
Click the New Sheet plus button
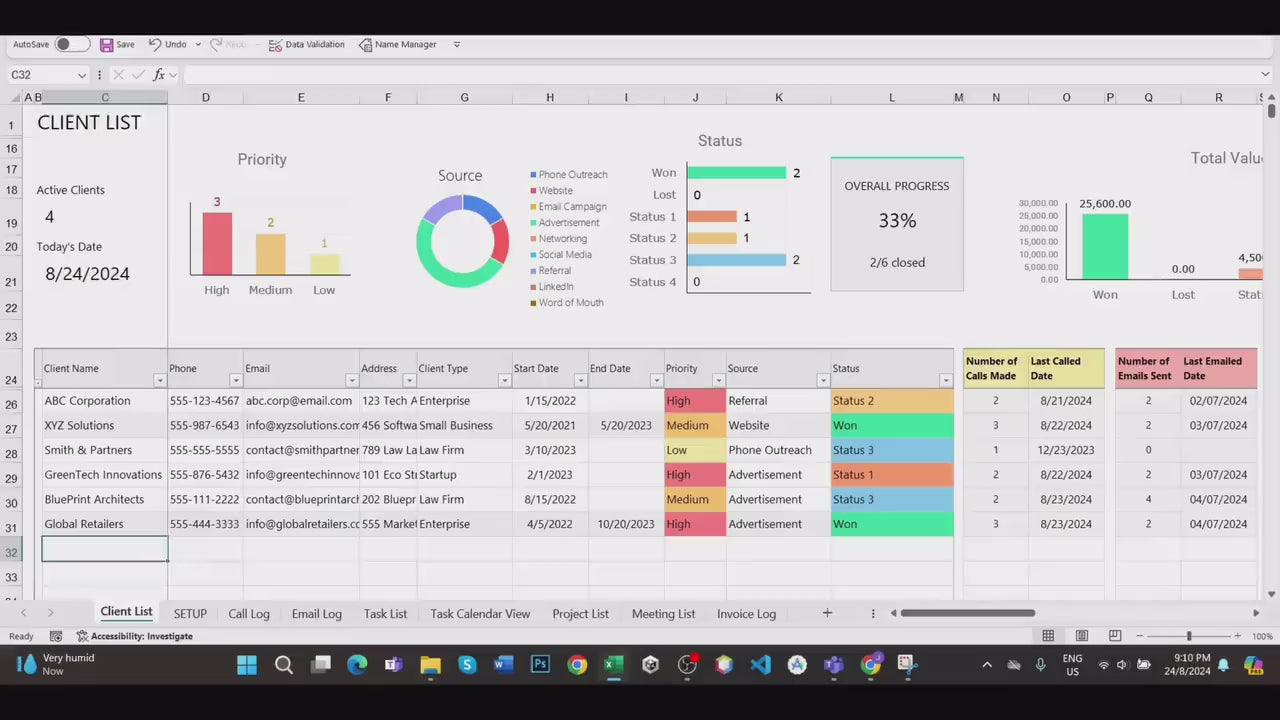827,613
